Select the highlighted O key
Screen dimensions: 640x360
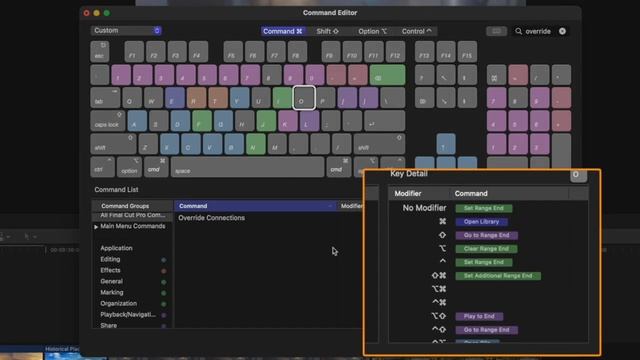(304, 98)
